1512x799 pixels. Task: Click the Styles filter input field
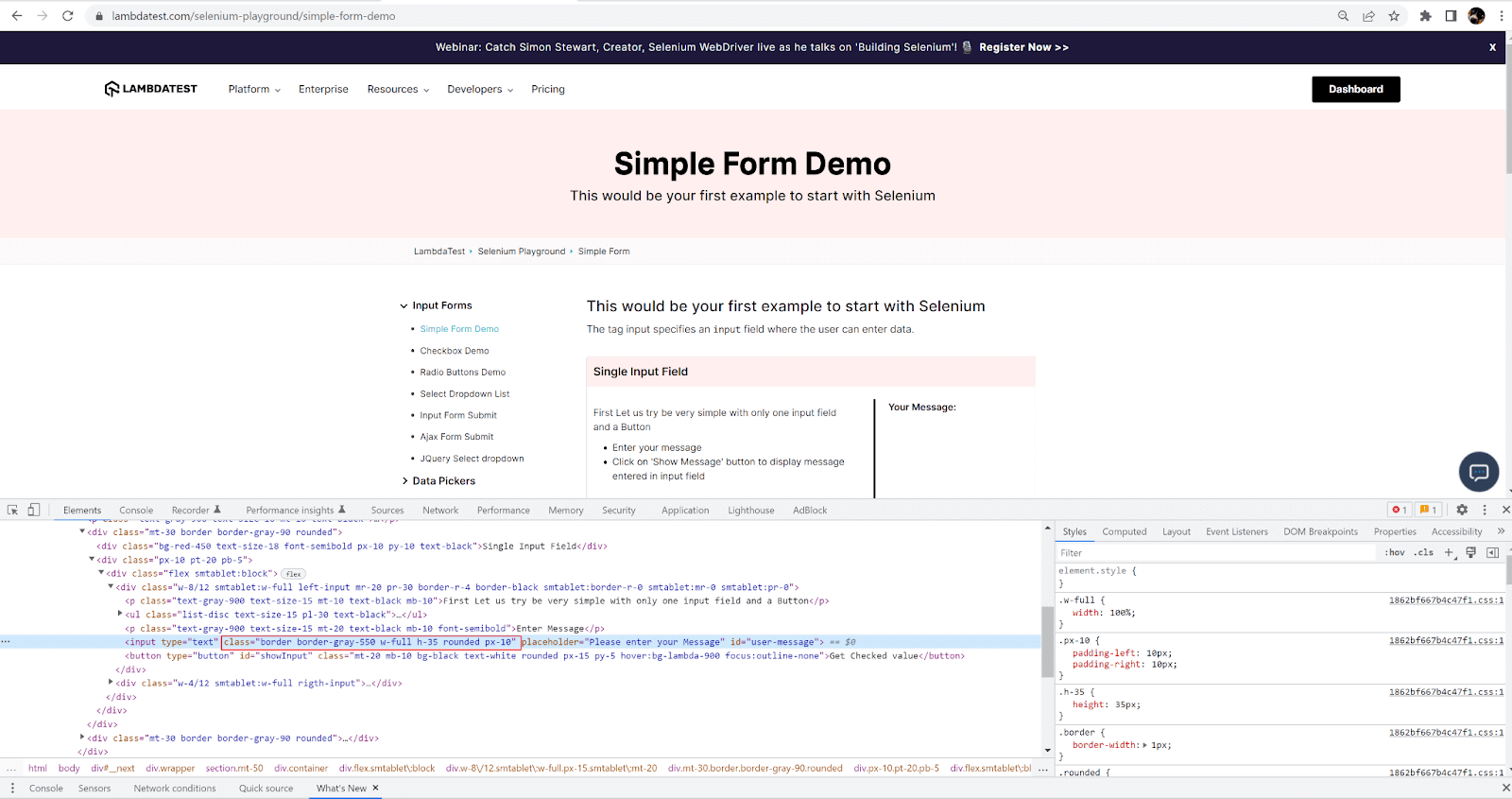click(1214, 552)
